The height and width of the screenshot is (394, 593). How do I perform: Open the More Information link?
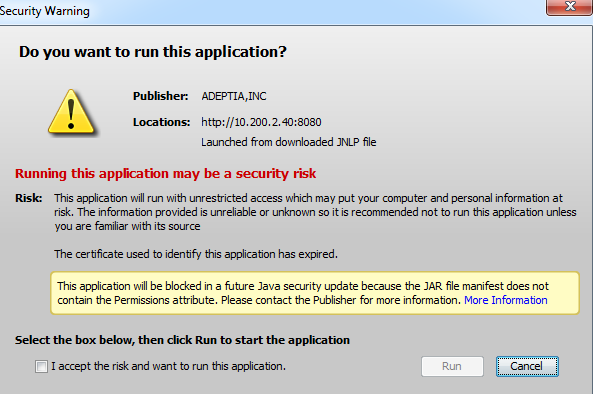coord(506,300)
